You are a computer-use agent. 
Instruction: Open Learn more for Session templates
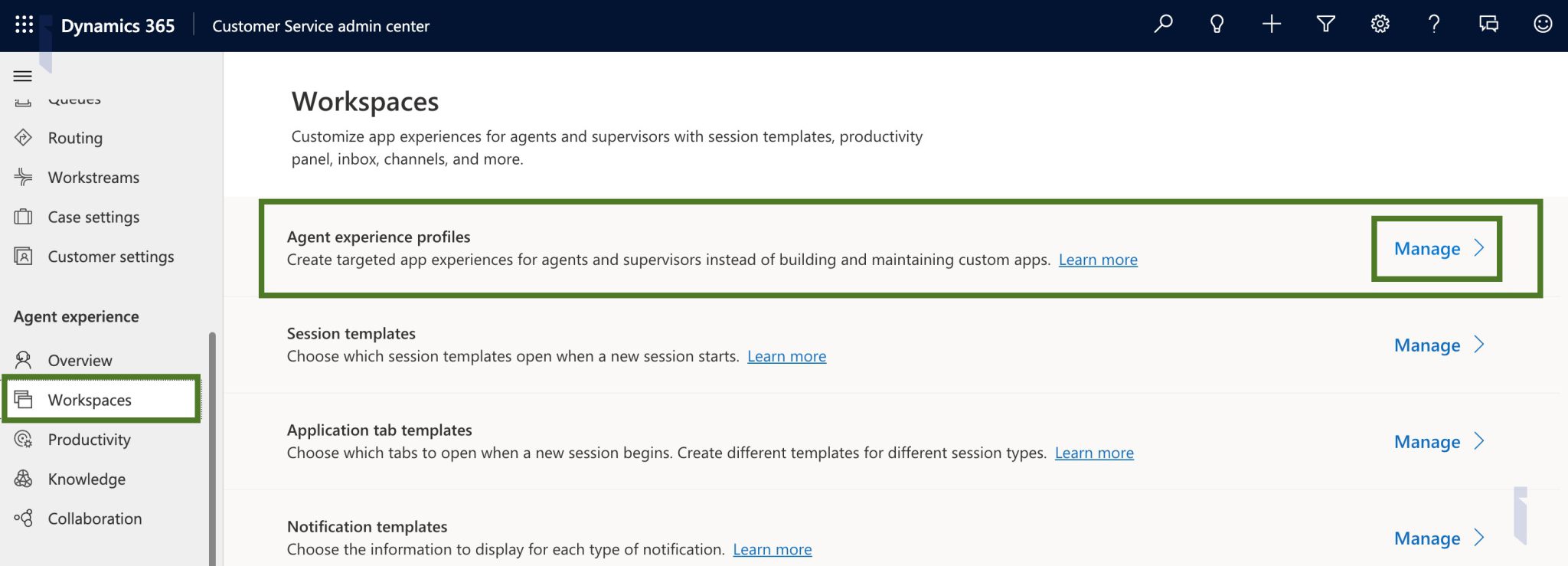click(786, 356)
